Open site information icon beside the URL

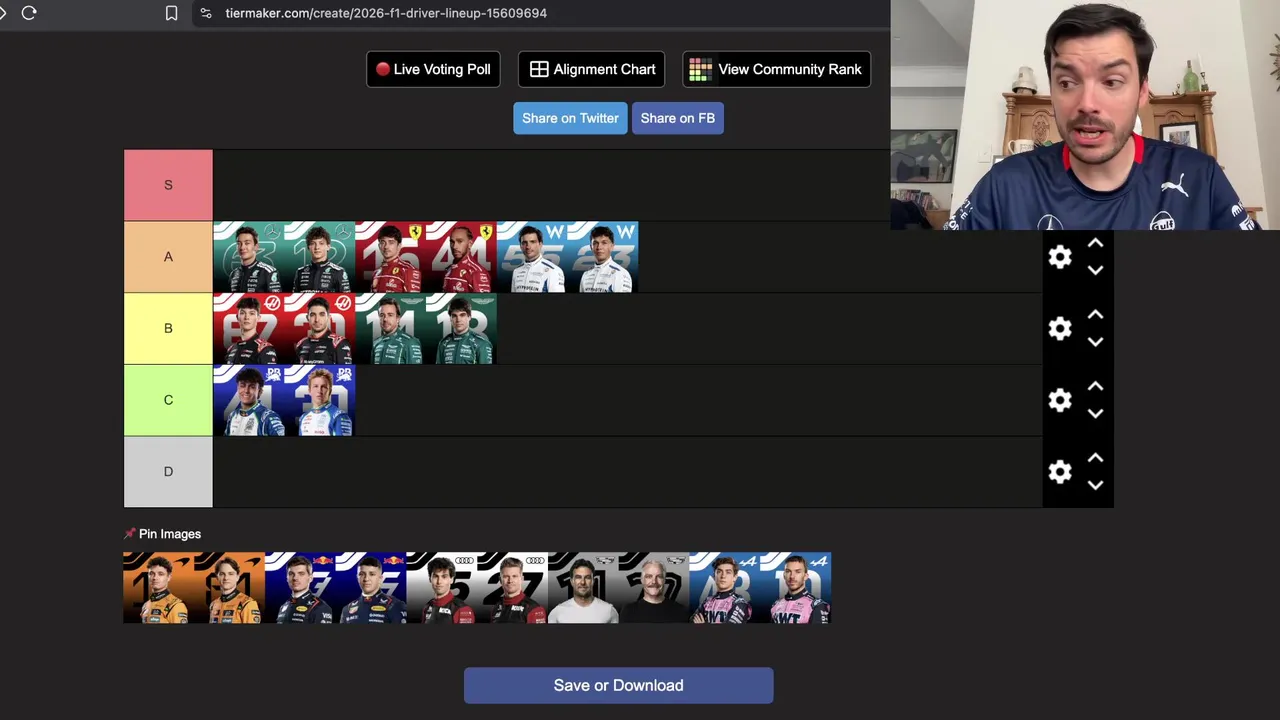(x=206, y=13)
